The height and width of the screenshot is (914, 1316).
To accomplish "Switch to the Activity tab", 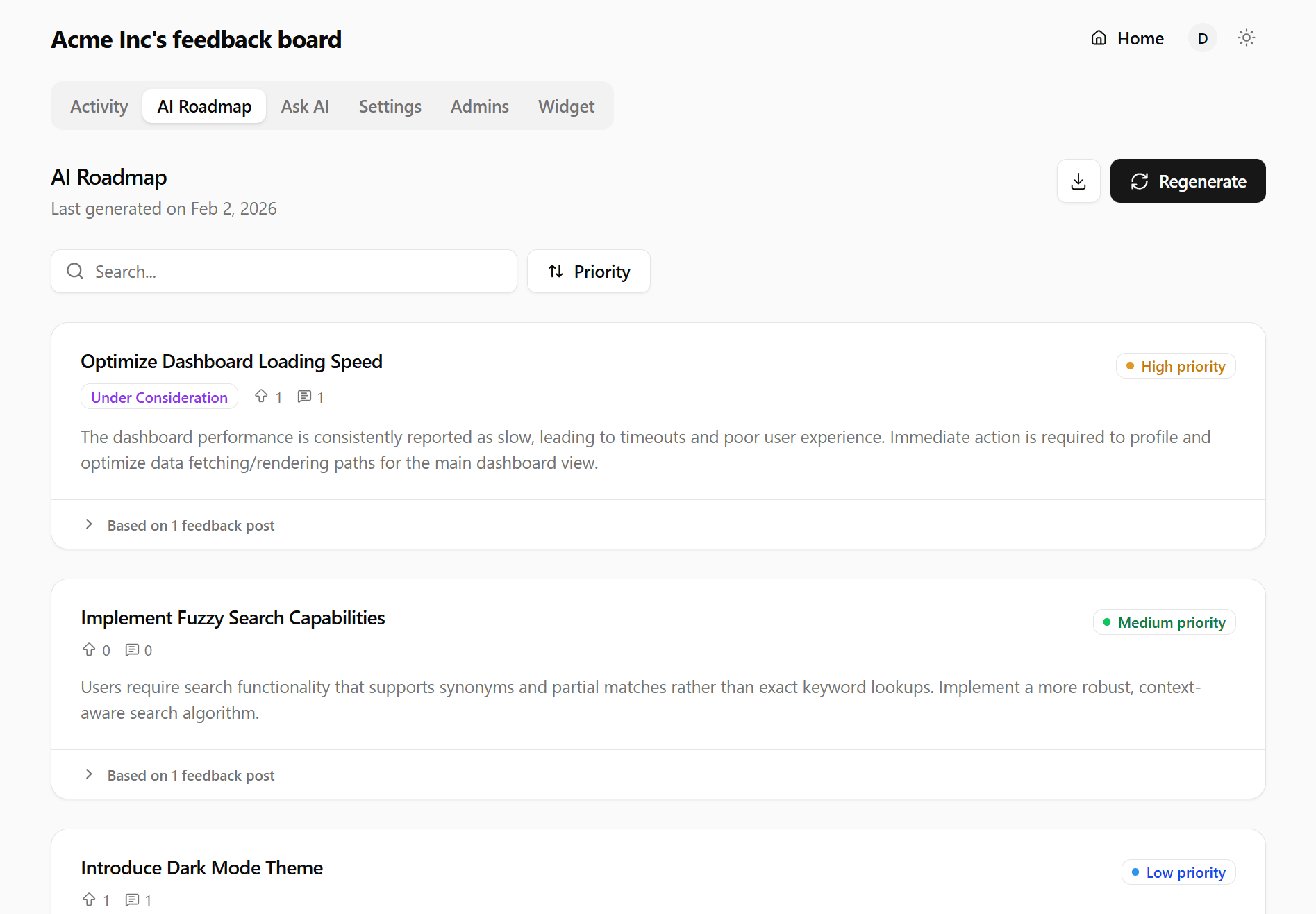I will pyautogui.click(x=99, y=106).
